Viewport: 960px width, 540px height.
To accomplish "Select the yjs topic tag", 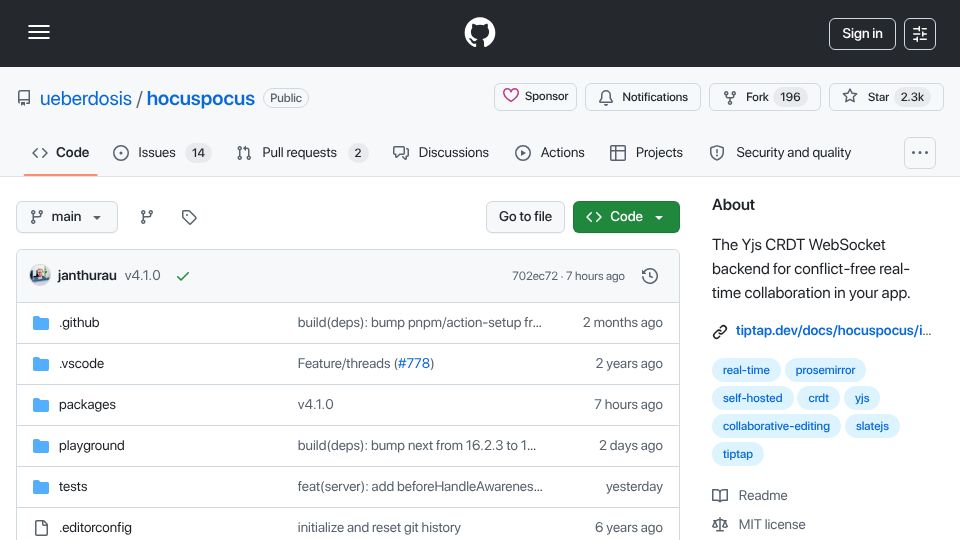I will [862, 398].
